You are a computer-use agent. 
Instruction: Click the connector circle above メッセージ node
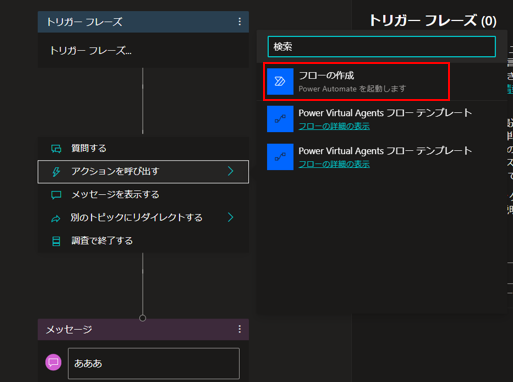[143, 318]
